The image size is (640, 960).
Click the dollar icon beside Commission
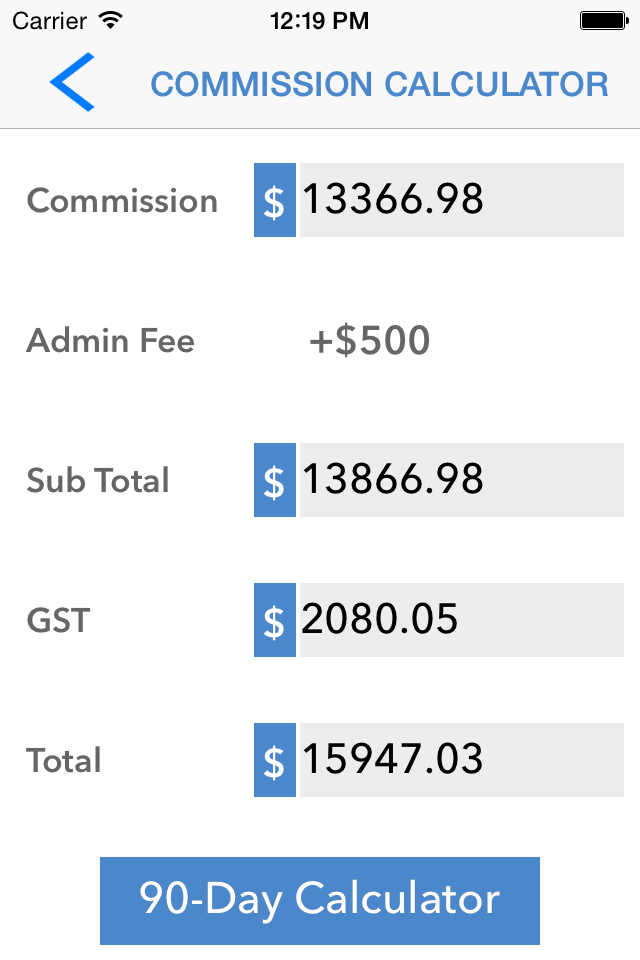click(275, 200)
